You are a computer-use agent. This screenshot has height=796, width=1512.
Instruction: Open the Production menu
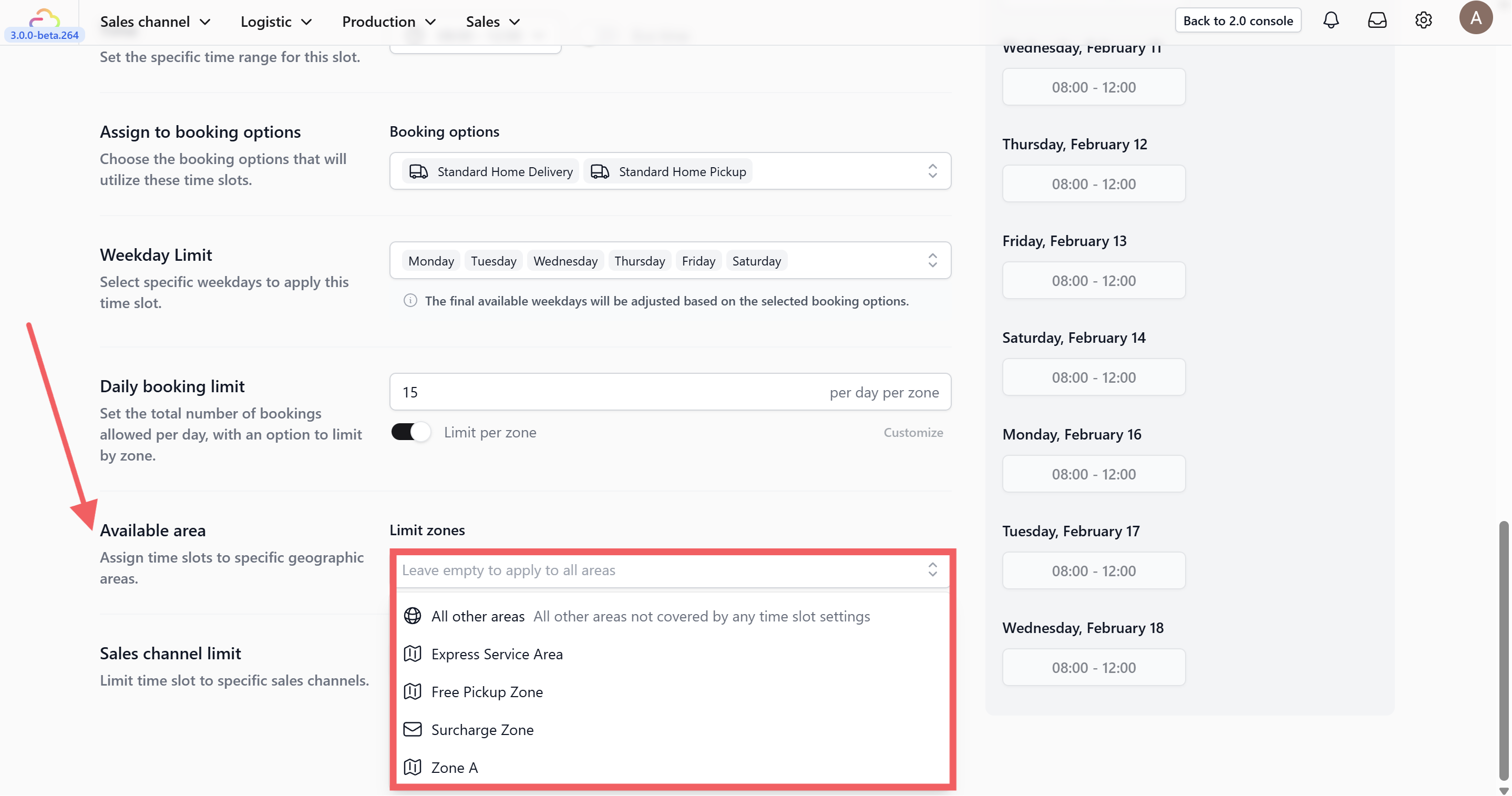(x=388, y=22)
